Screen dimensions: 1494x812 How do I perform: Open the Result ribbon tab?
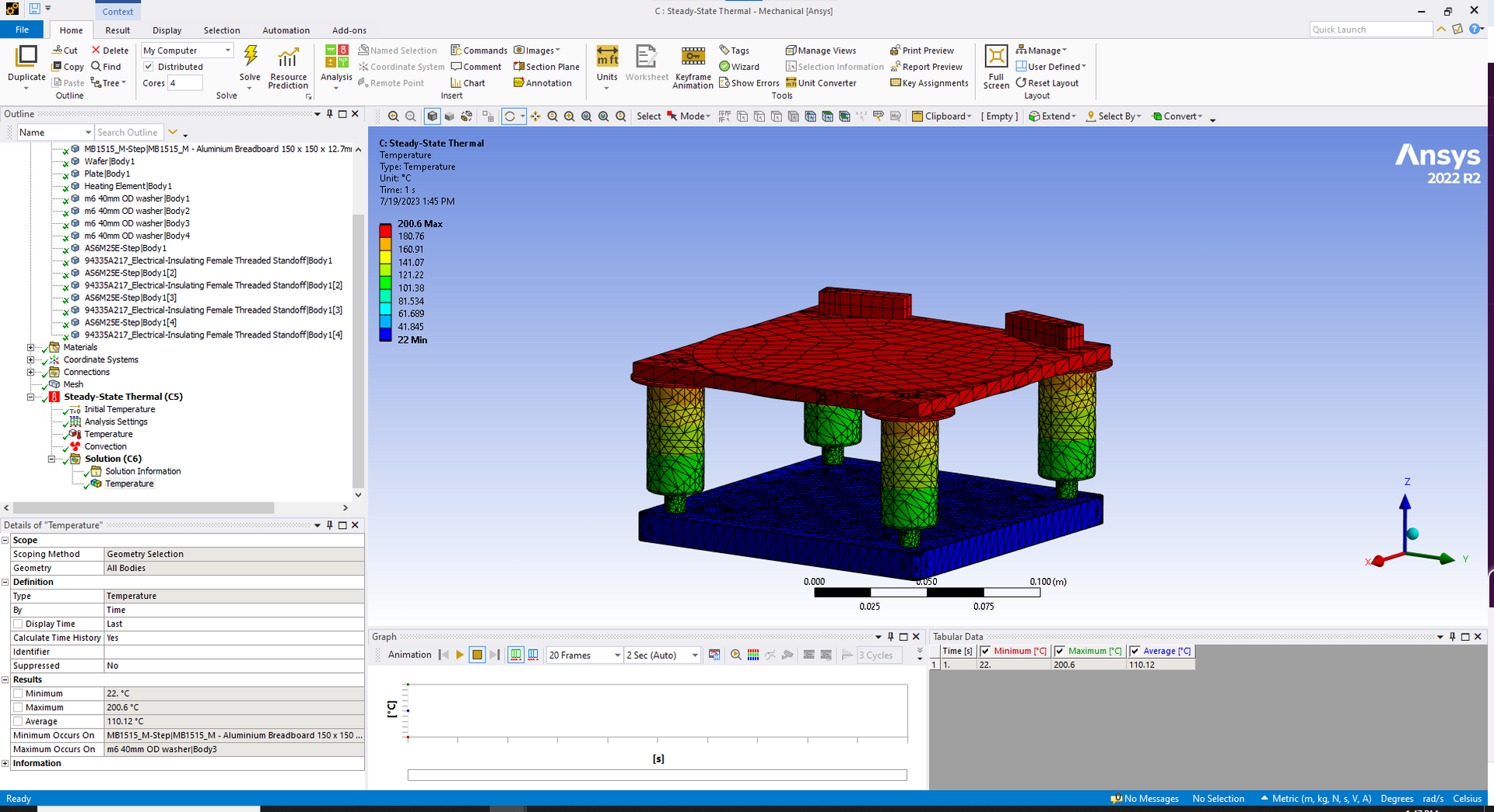pyautogui.click(x=117, y=30)
